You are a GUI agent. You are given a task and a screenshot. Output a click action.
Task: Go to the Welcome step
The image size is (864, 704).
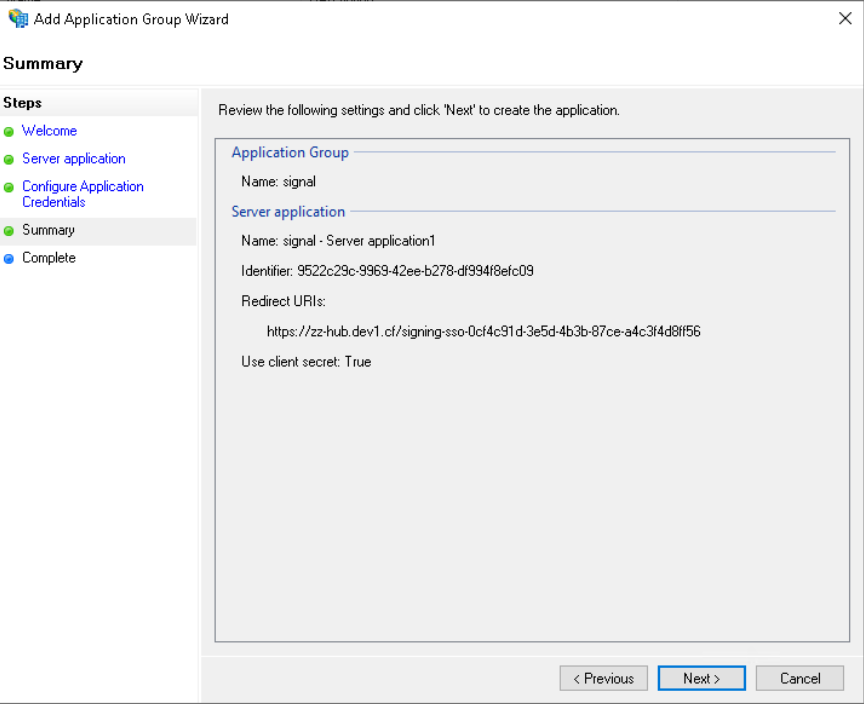click(49, 131)
